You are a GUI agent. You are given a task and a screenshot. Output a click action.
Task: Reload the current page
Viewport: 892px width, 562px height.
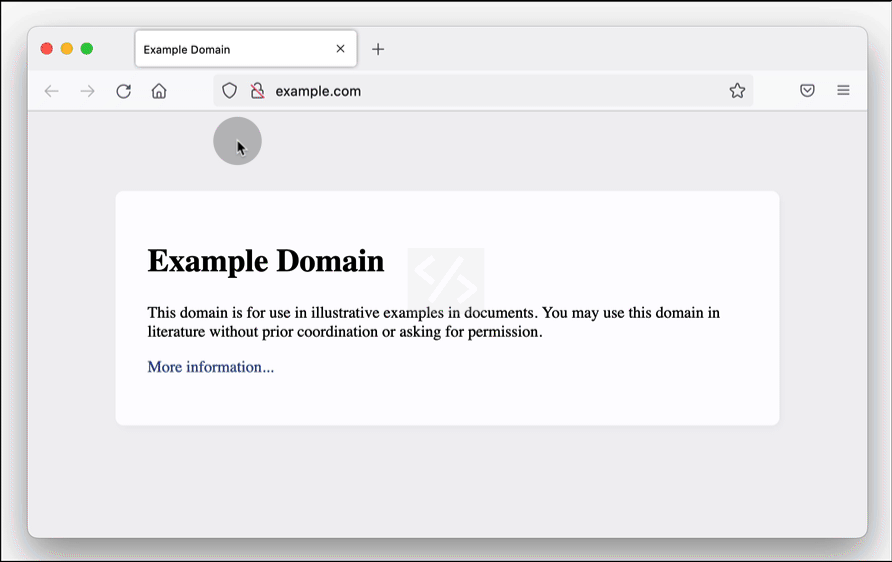[123, 91]
